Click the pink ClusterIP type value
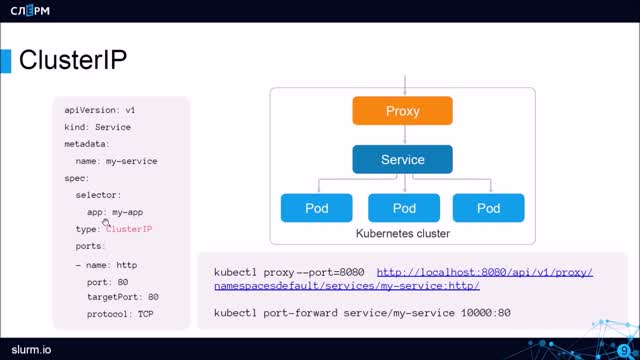The width and height of the screenshot is (640, 360). [x=129, y=229]
